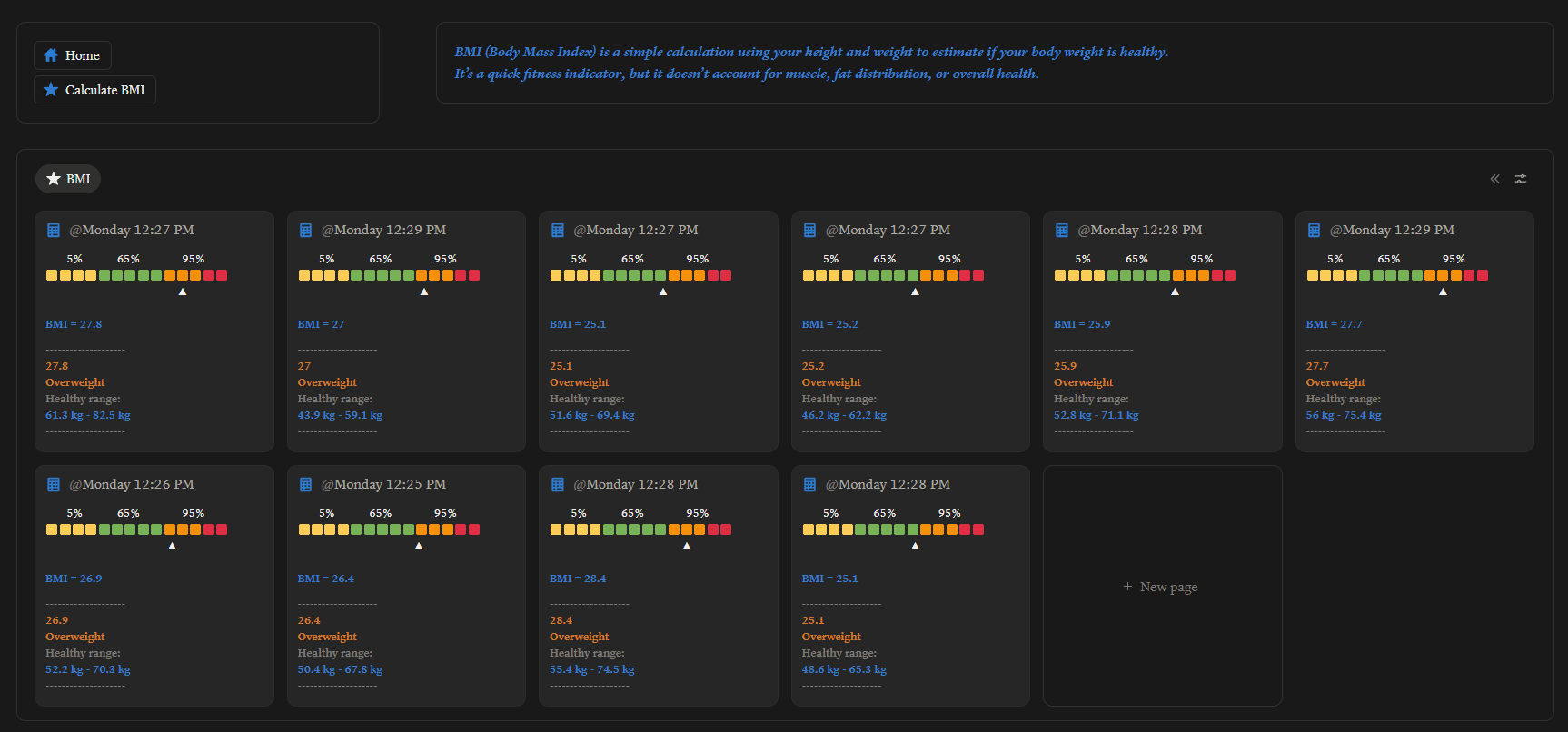Click the 56 kg - 75.4 kg range

point(1344,415)
